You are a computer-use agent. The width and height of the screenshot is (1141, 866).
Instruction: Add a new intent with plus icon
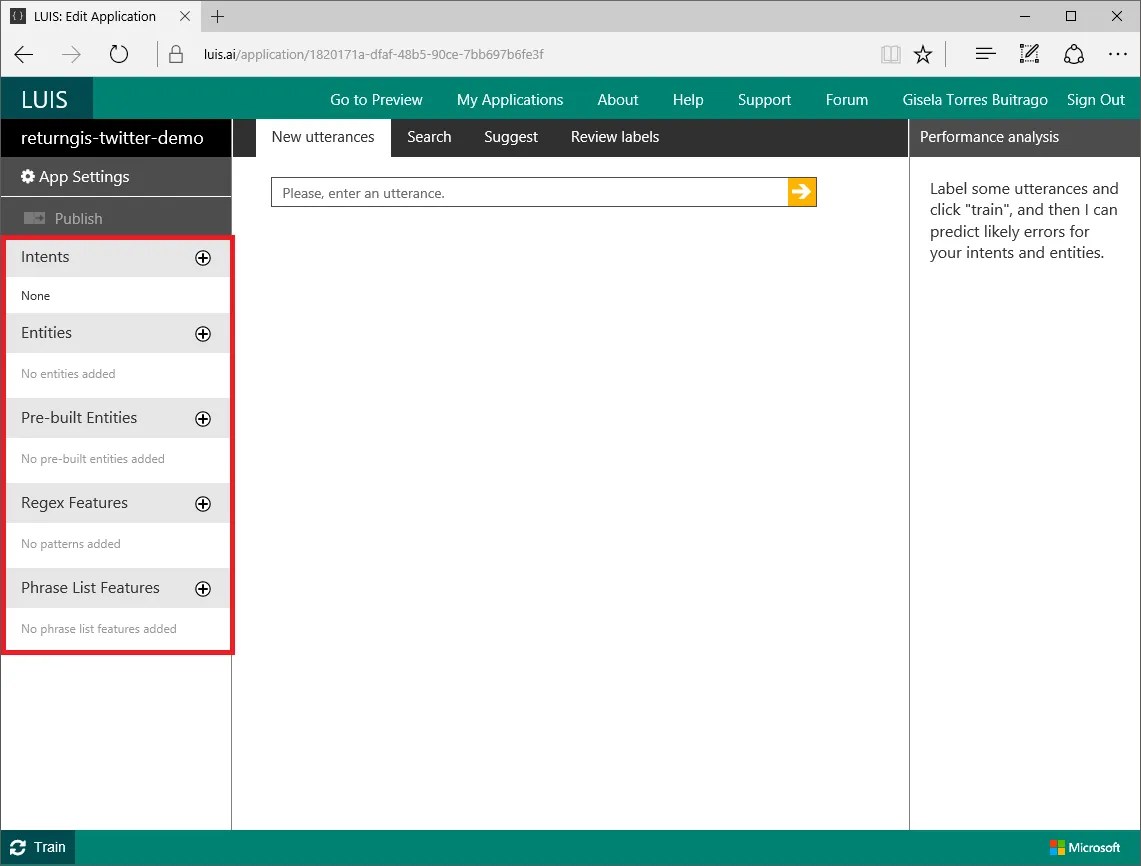click(x=203, y=258)
